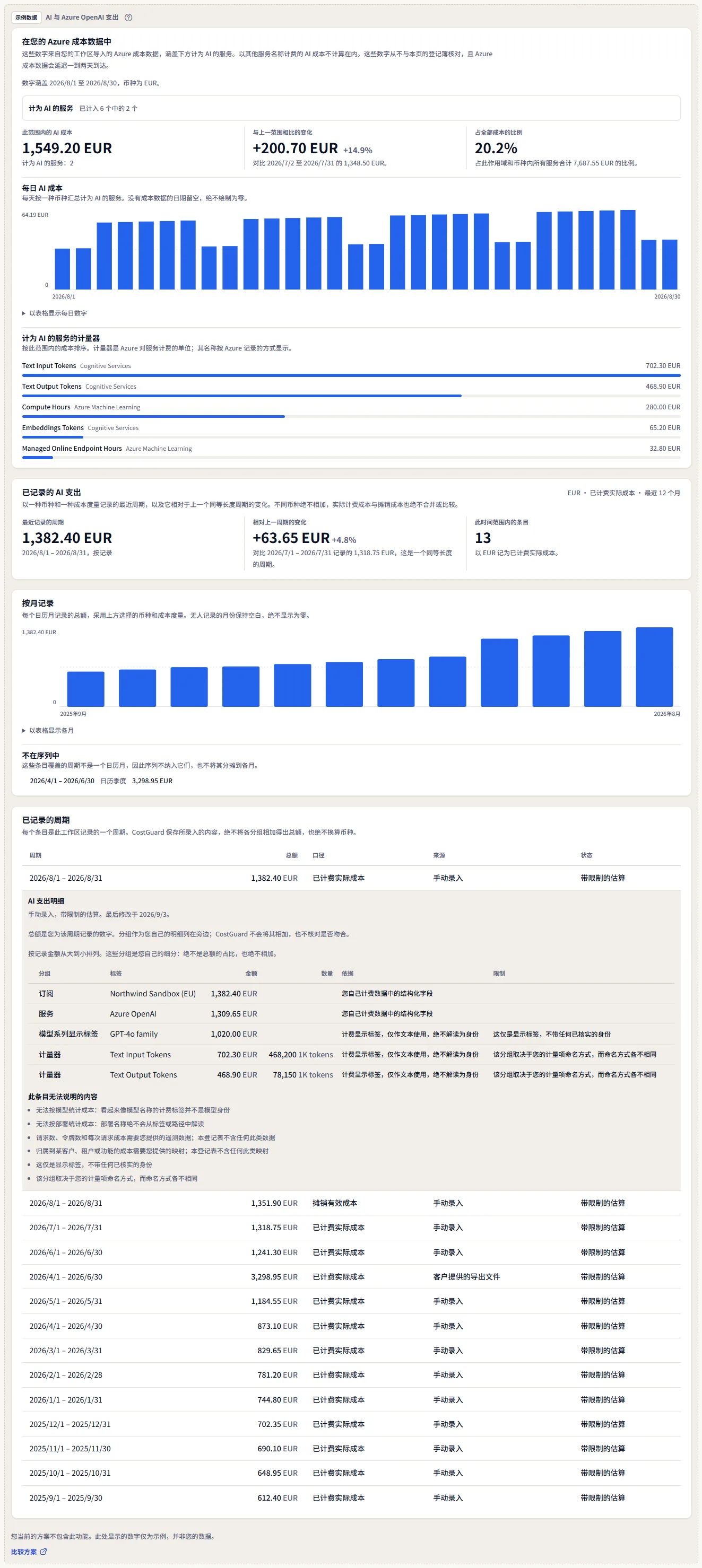Click the Compute Hours meter bar
702x1568 pixels.
(351, 416)
